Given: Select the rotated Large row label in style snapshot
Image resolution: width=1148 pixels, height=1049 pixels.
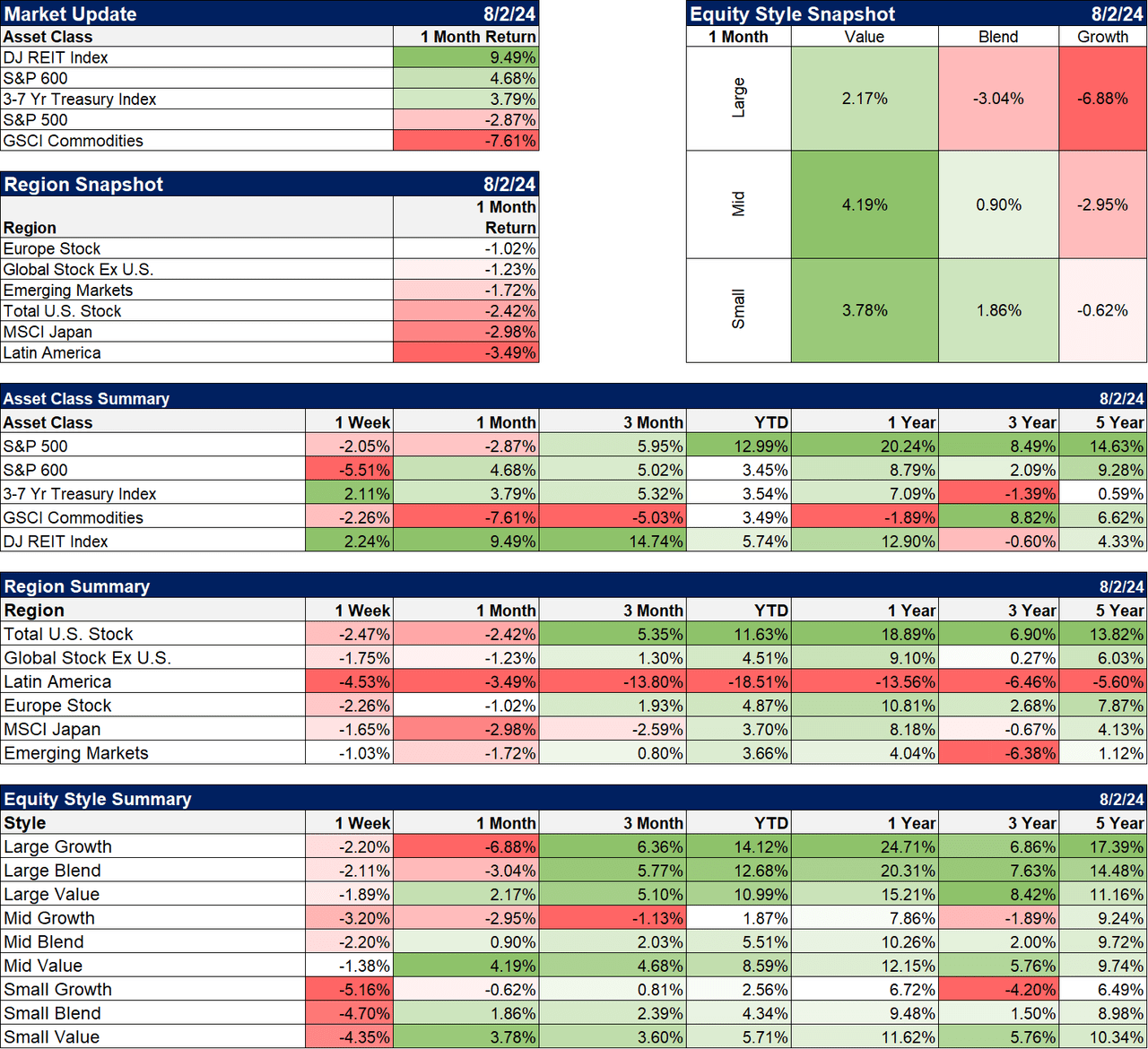Looking at the screenshot, I should (x=738, y=98).
